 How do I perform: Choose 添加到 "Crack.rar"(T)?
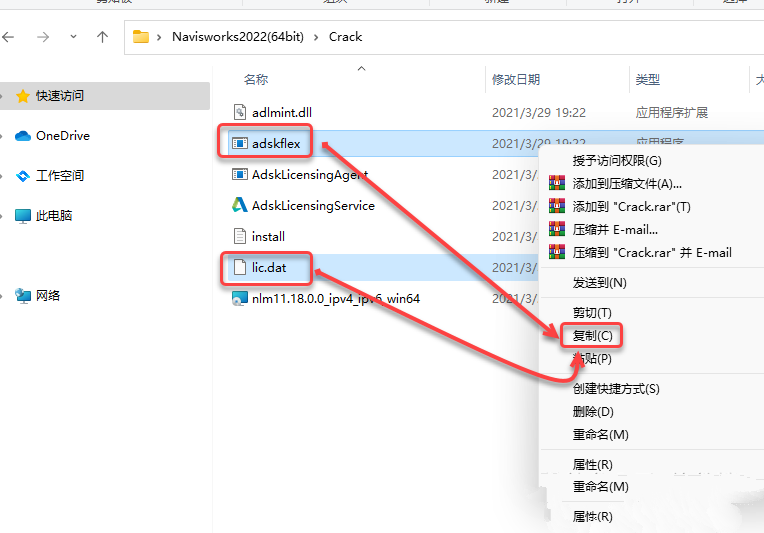631,207
